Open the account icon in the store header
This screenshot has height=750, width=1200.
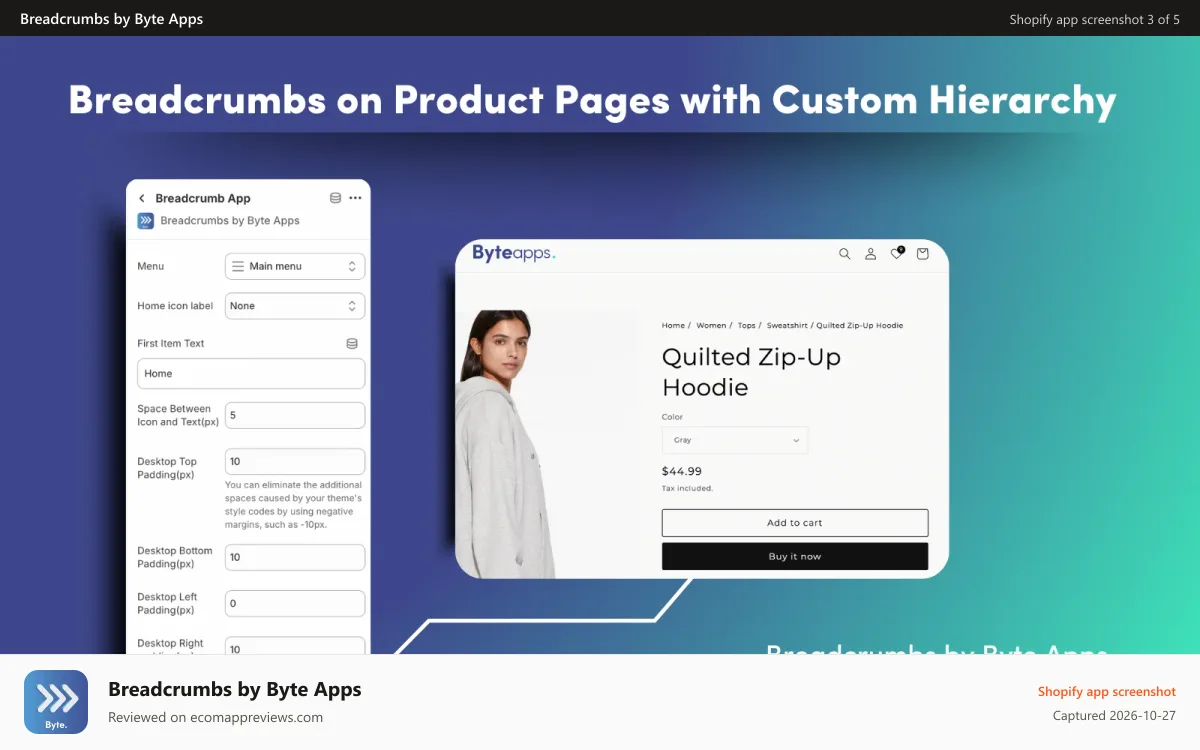coord(871,254)
